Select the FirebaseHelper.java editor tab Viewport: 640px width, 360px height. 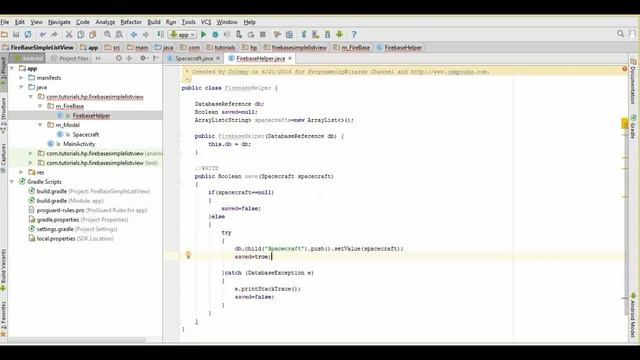coord(260,58)
